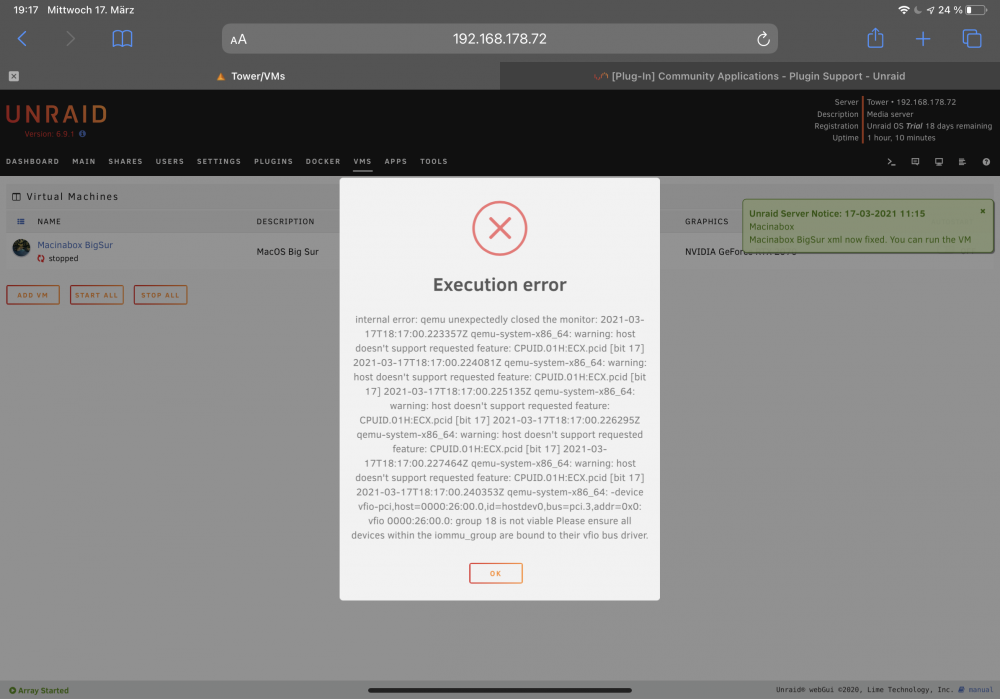
Task: Click the Unraid OS Trial registration text
Action: [x=929, y=126]
